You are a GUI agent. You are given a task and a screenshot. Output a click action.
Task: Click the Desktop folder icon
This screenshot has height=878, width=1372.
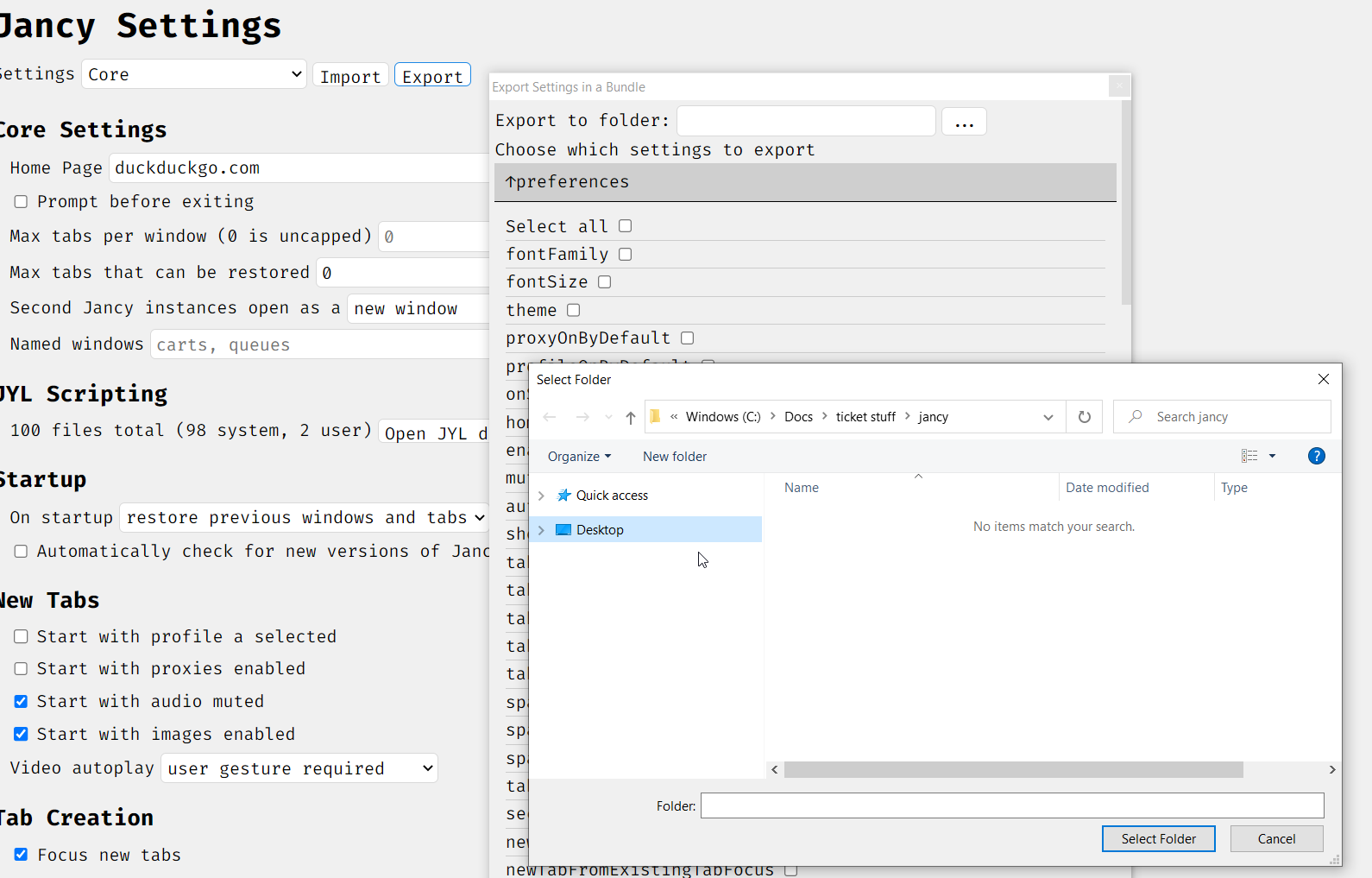tap(563, 529)
